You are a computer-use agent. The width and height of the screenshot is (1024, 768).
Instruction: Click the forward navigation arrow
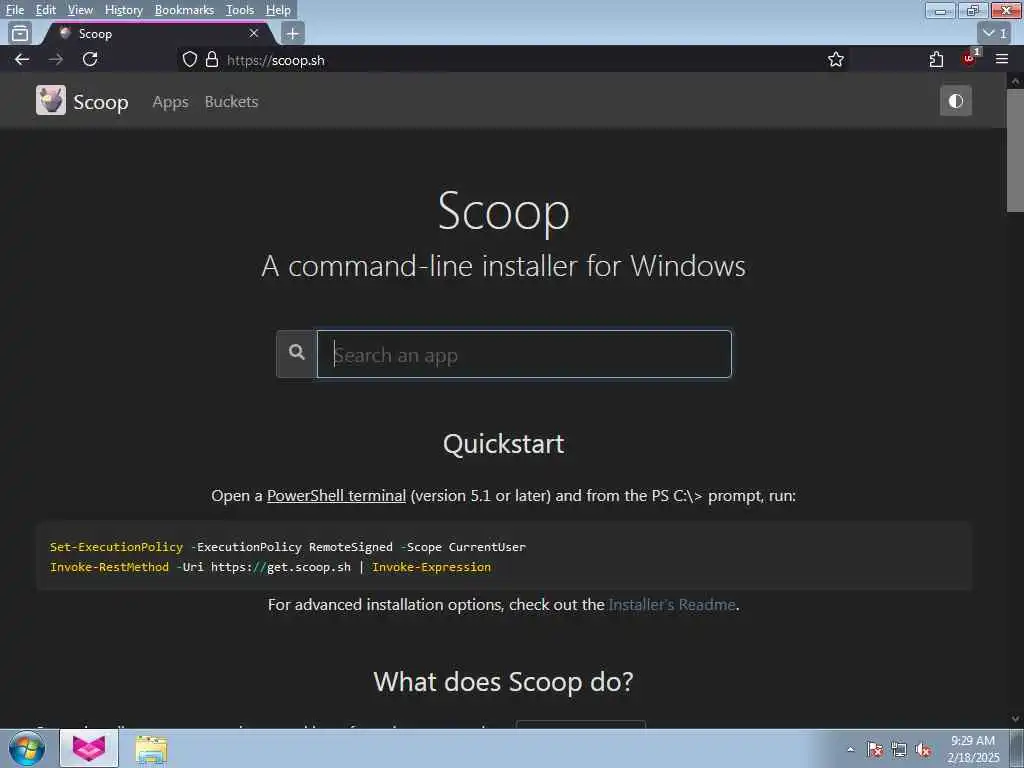point(56,59)
